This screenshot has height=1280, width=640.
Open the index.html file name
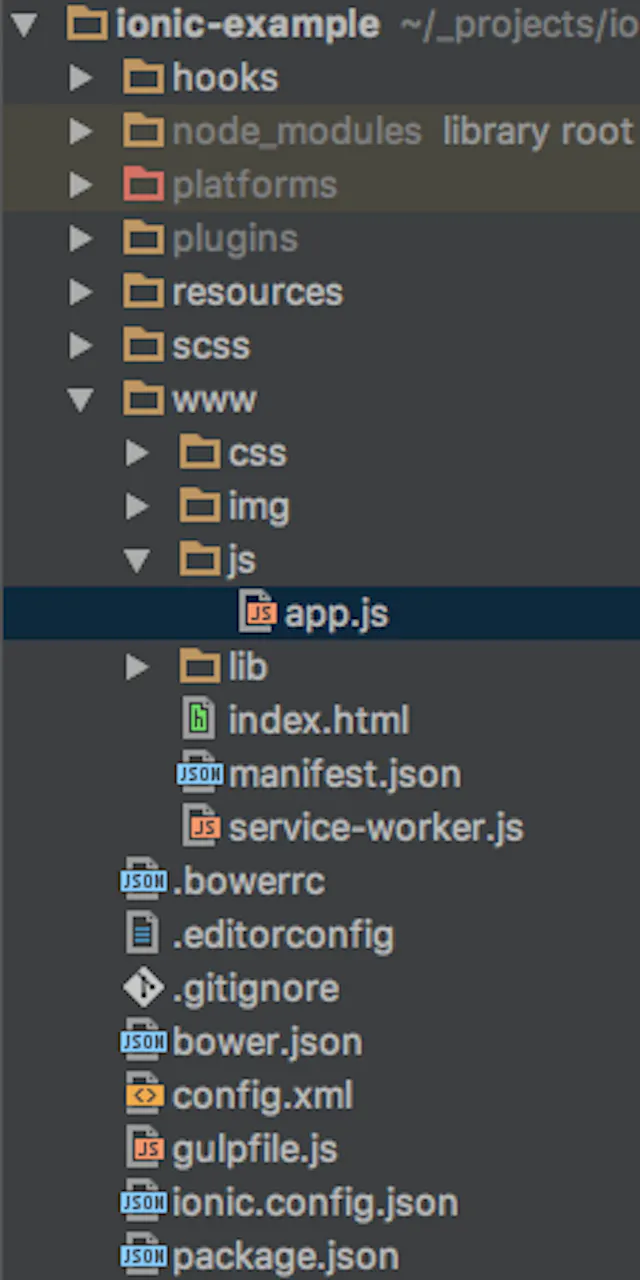pos(319,720)
